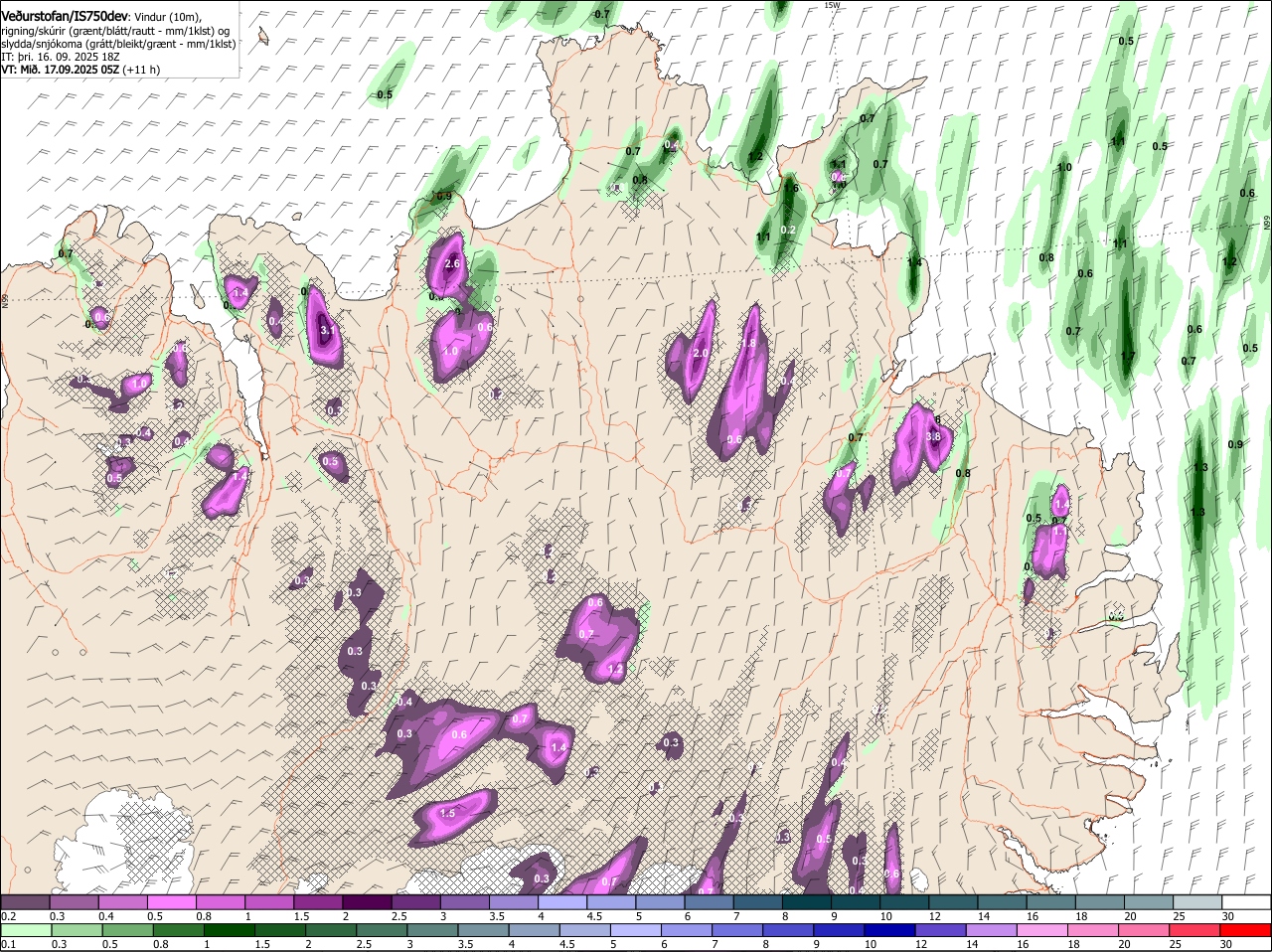1272x952 pixels.
Task: Click the 3.8 precipitation value on the map
Action: 933,436
